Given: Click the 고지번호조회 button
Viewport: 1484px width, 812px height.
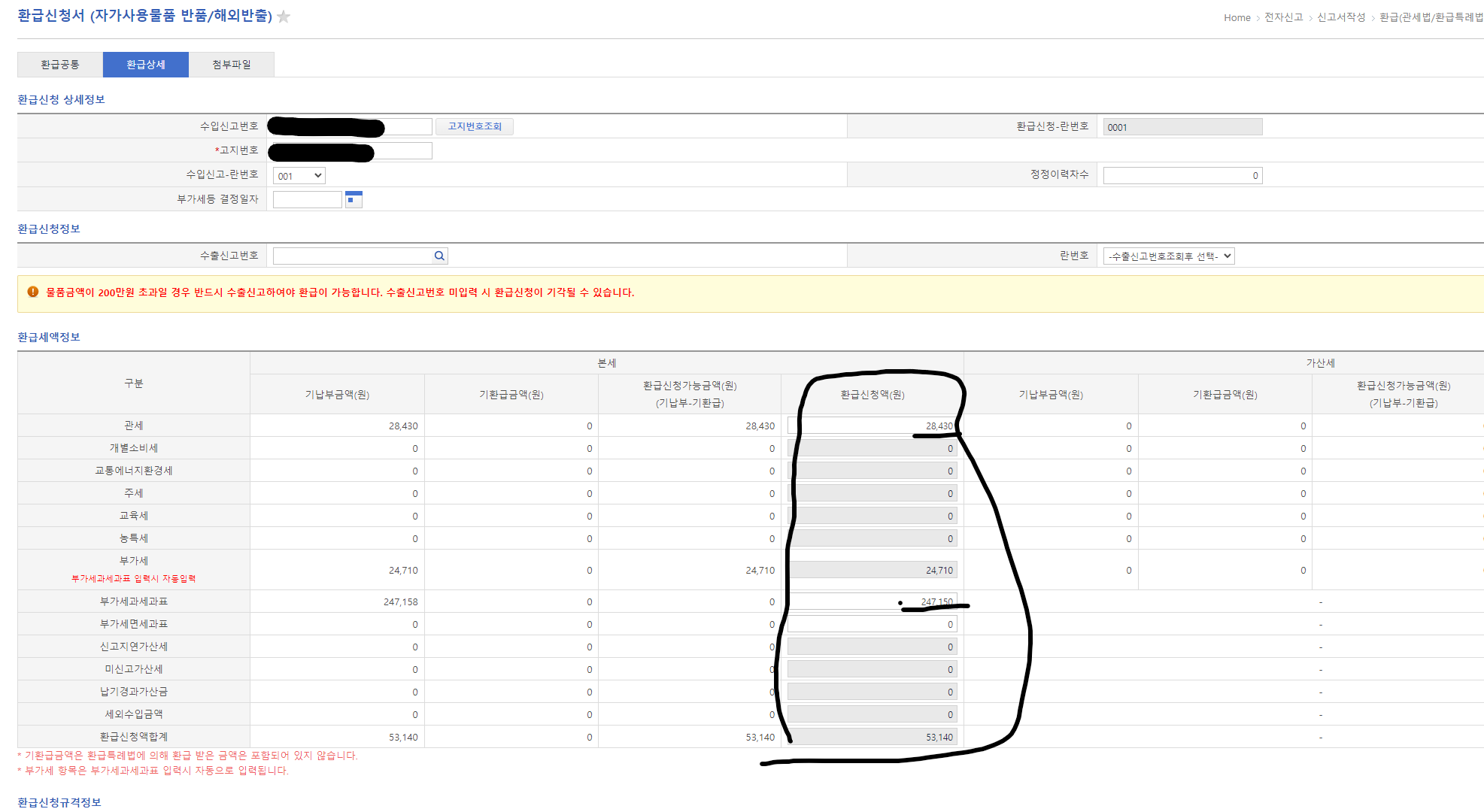Looking at the screenshot, I should pos(475,126).
